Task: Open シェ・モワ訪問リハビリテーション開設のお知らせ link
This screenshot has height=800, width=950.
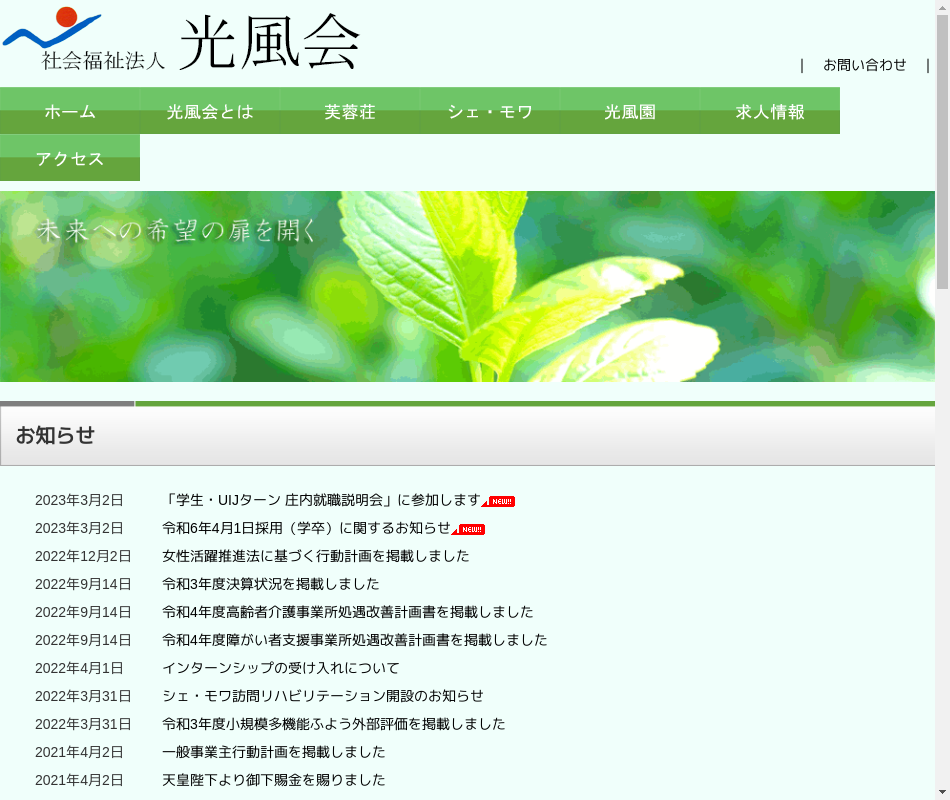Action: (322, 696)
